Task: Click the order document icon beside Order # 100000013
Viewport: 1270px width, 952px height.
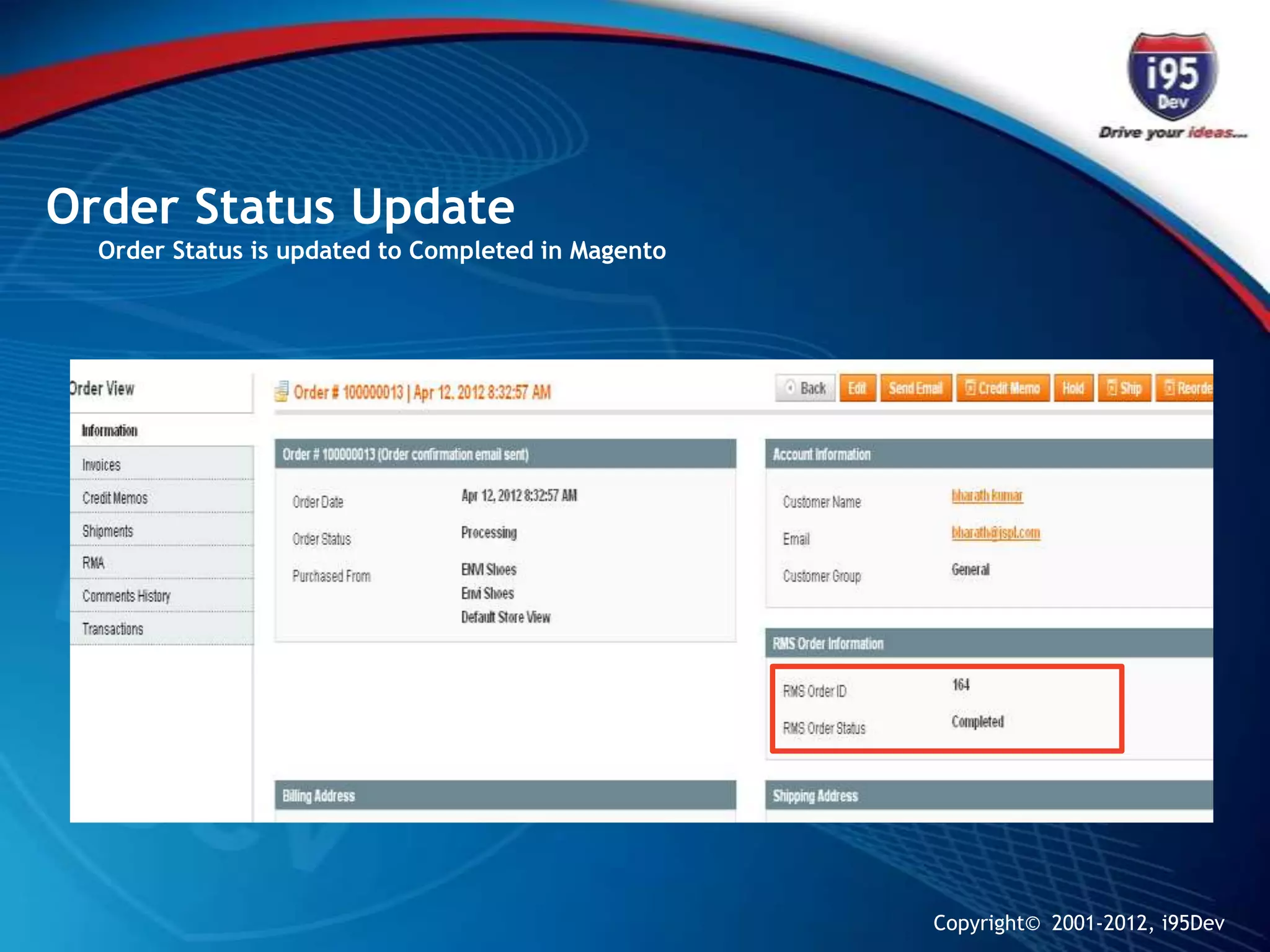Action: 282,391
